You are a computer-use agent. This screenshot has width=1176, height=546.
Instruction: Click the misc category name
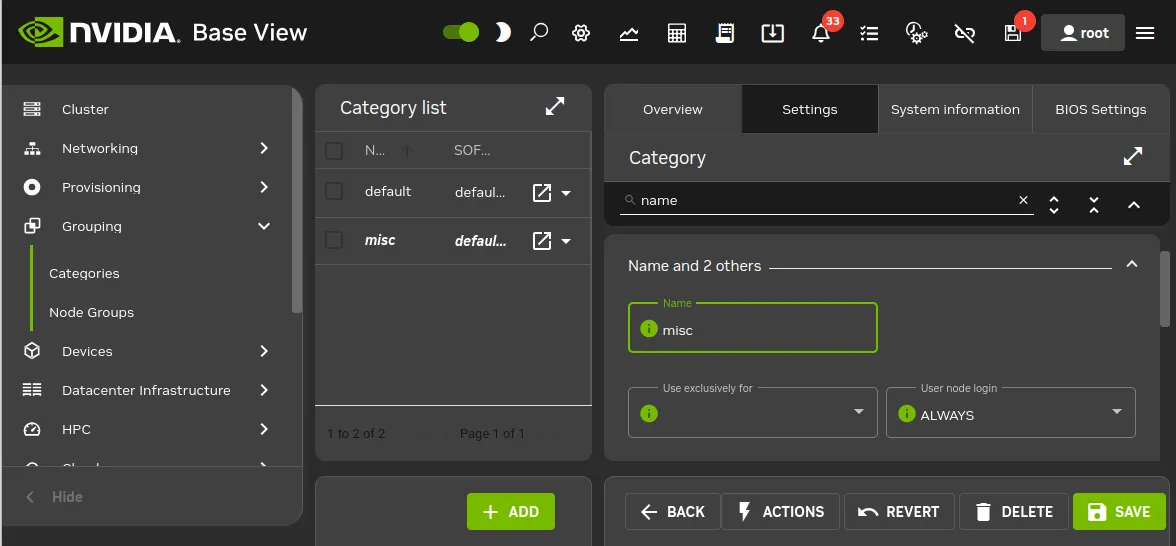pyautogui.click(x=380, y=240)
